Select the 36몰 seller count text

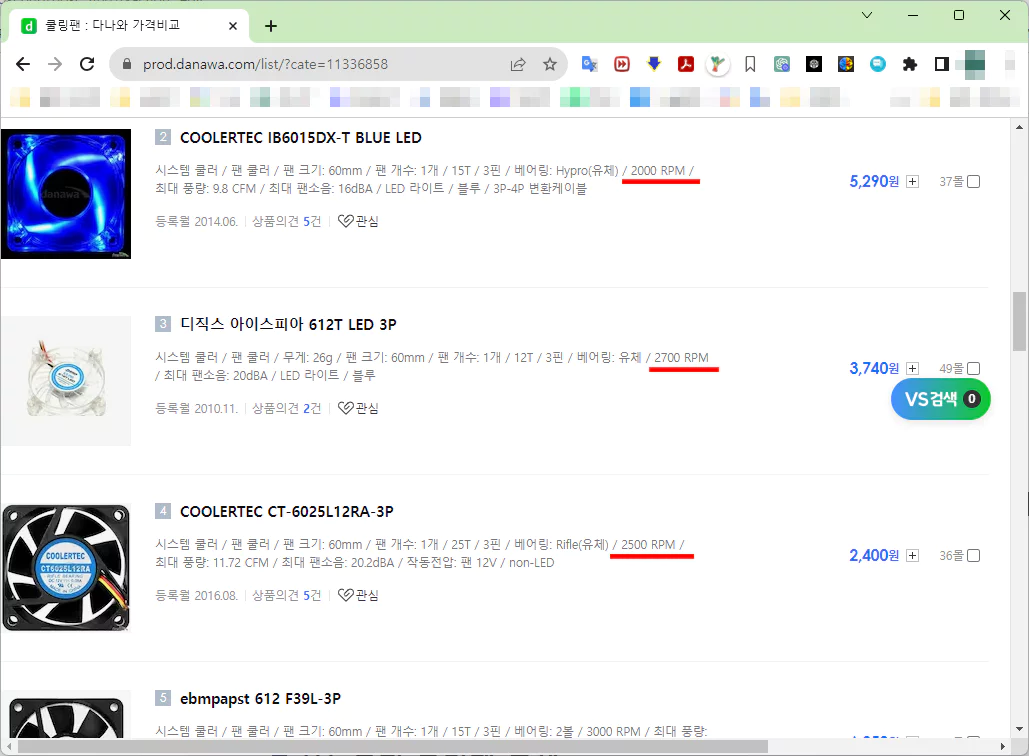point(951,556)
